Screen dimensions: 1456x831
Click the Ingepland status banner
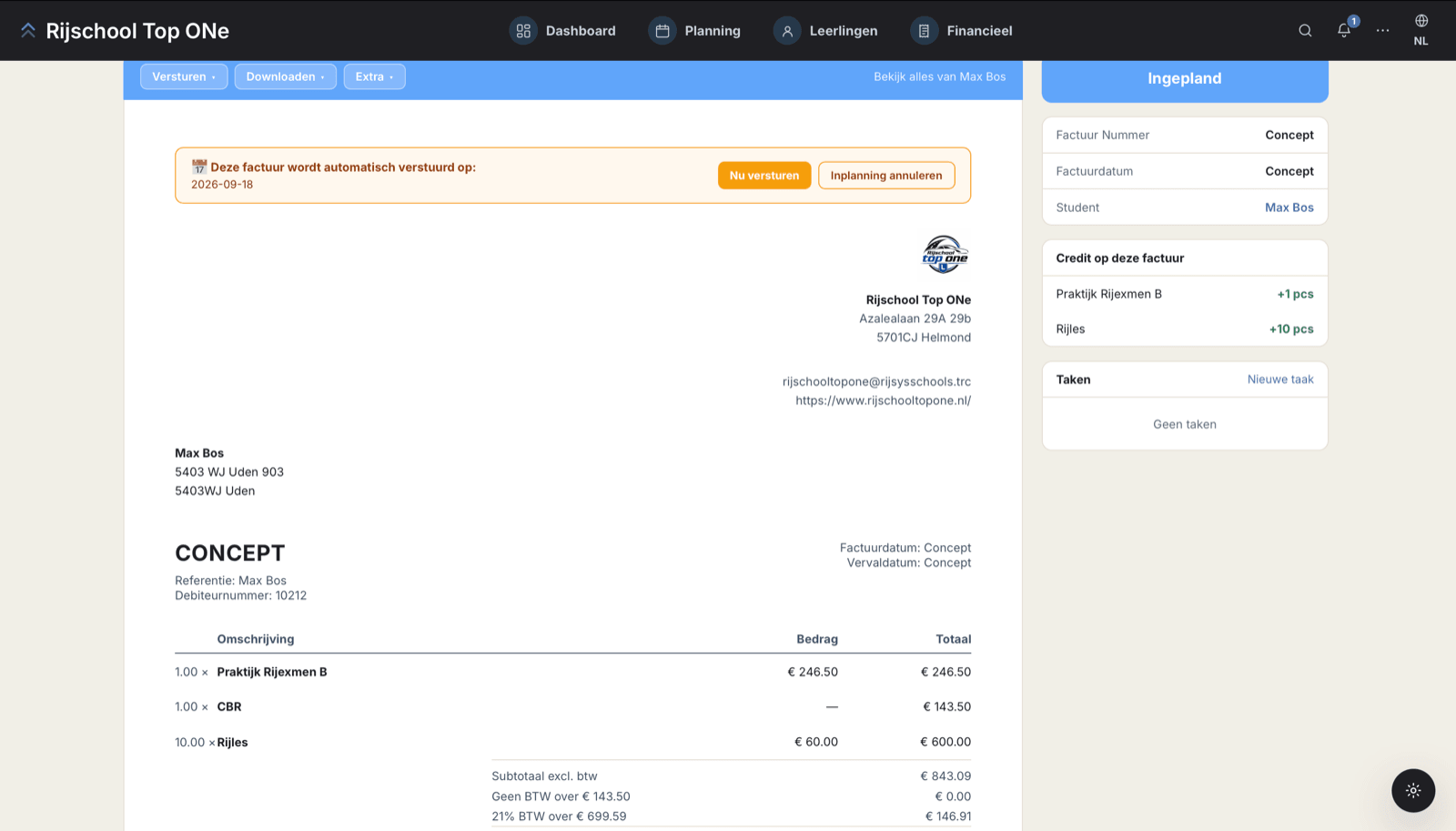coord(1185,79)
